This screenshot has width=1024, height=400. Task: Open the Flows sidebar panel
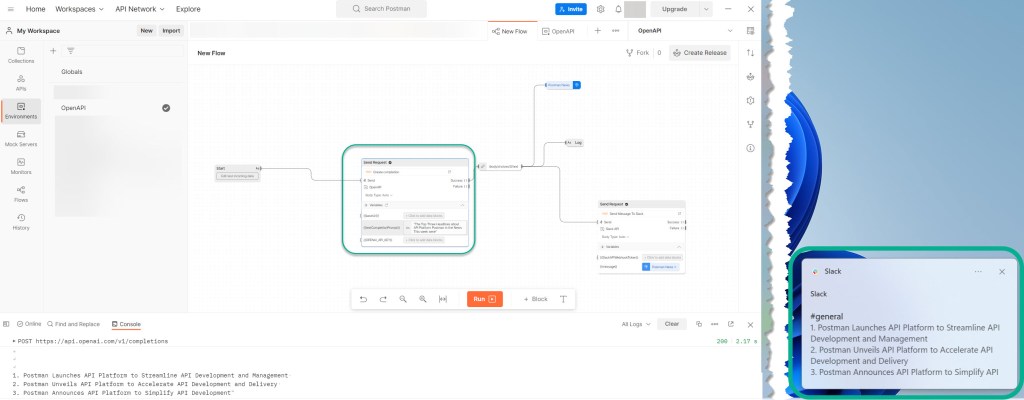pyautogui.click(x=21, y=192)
